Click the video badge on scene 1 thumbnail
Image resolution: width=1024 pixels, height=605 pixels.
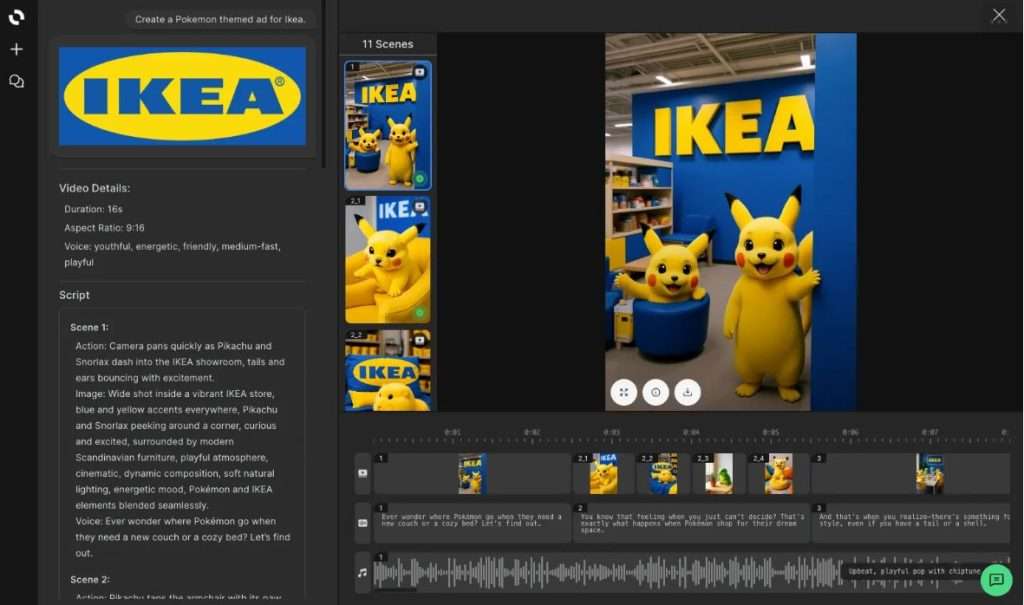point(419,72)
